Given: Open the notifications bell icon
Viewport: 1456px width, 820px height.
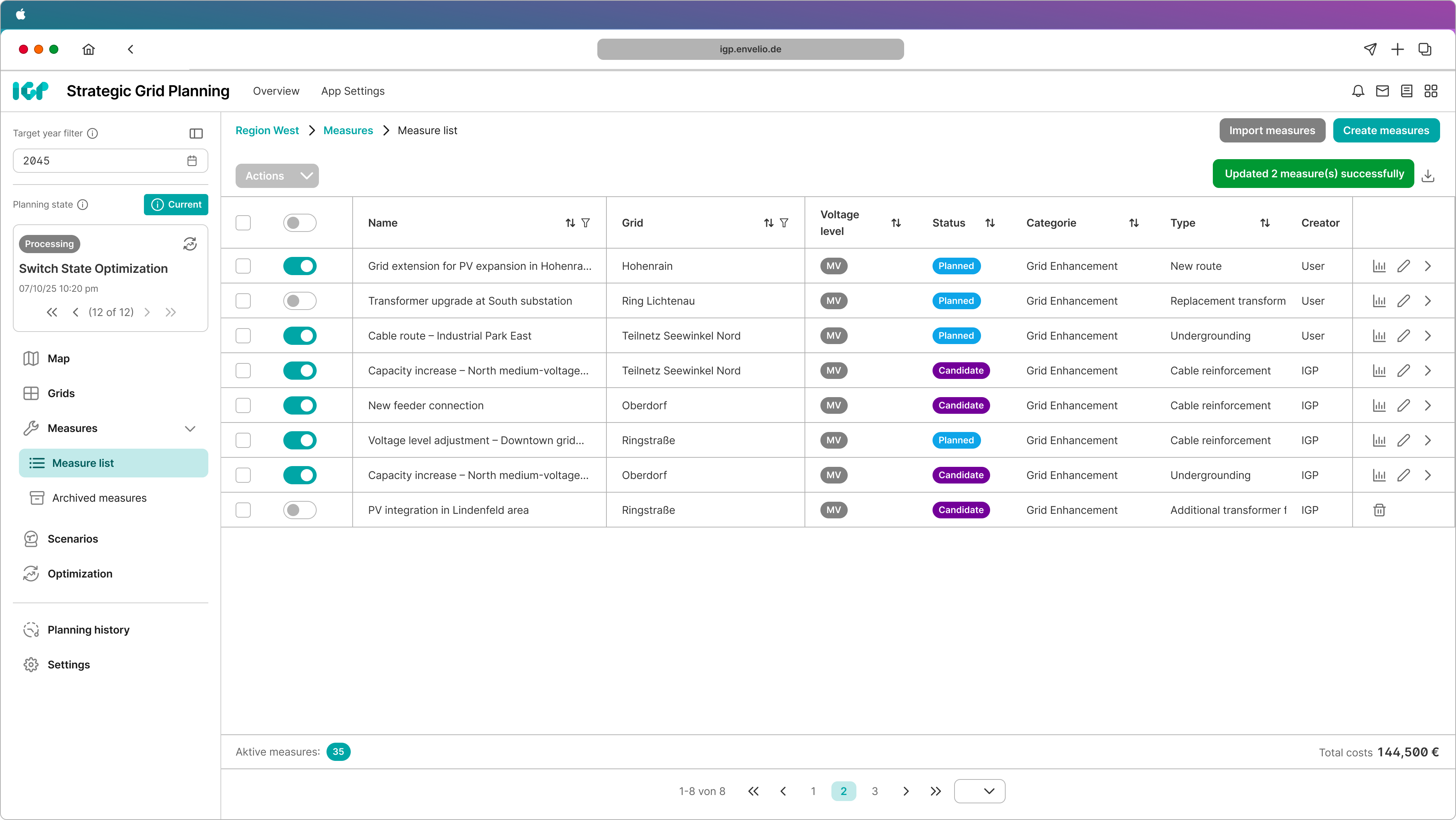Looking at the screenshot, I should 1358,91.
